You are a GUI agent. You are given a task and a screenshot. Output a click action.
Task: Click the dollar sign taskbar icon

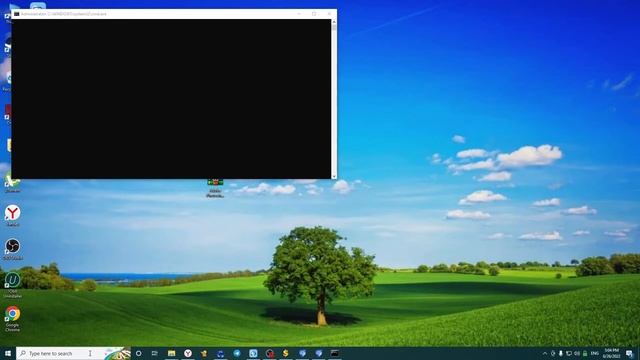286,353
